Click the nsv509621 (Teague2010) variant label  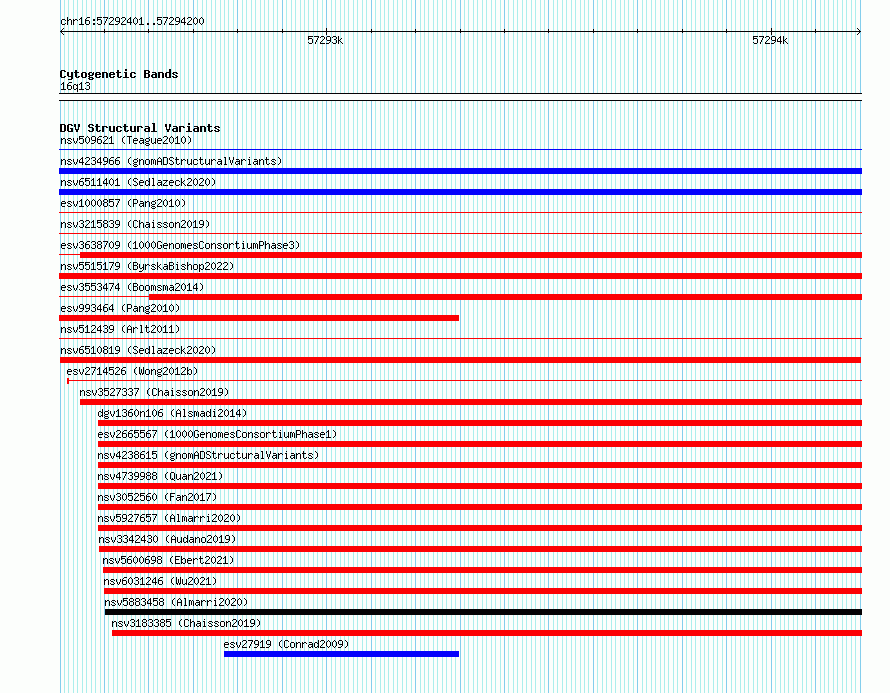(126, 140)
